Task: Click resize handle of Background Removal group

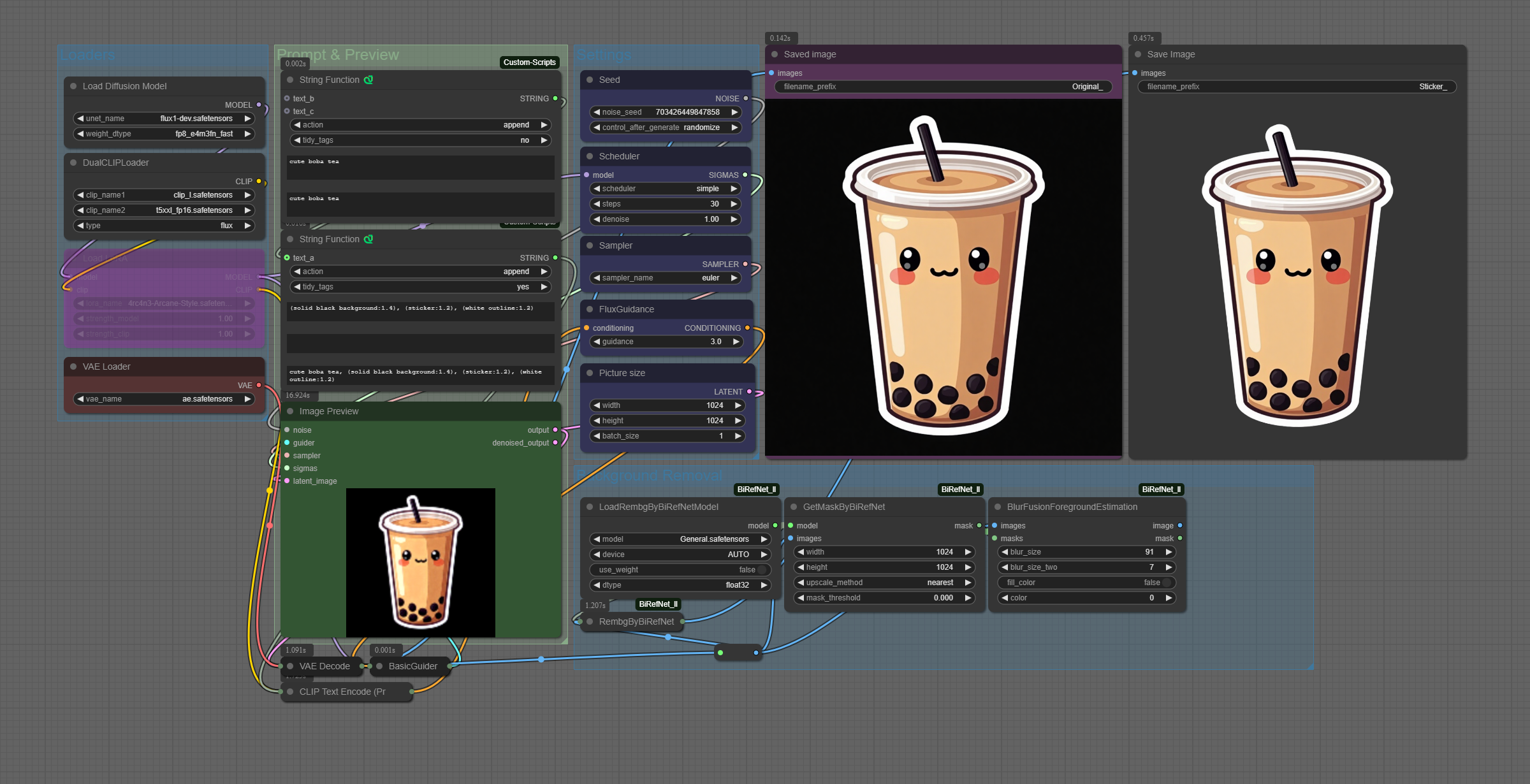Action: click(1309, 665)
